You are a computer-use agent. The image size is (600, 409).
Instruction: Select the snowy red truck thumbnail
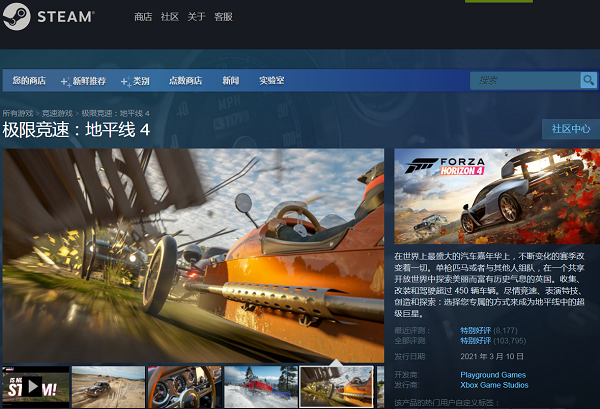pyautogui.click(x=261, y=387)
